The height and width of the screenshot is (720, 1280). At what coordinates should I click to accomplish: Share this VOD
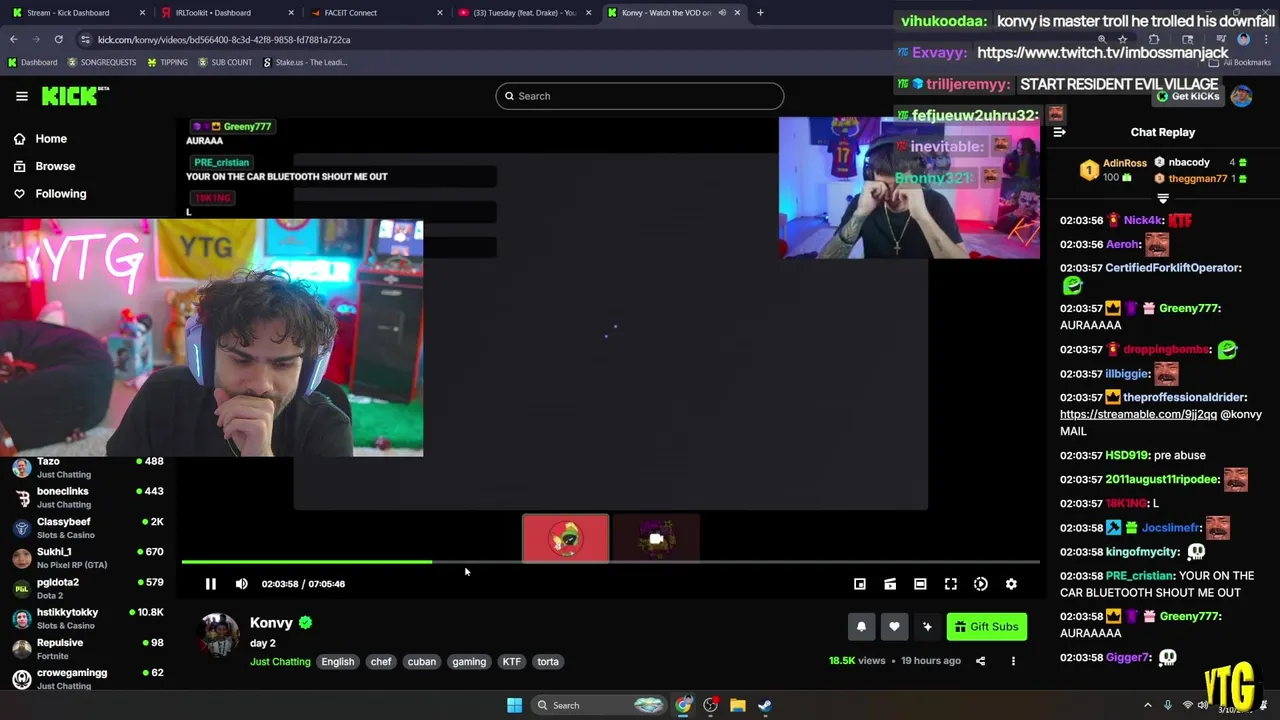point(980,661)
